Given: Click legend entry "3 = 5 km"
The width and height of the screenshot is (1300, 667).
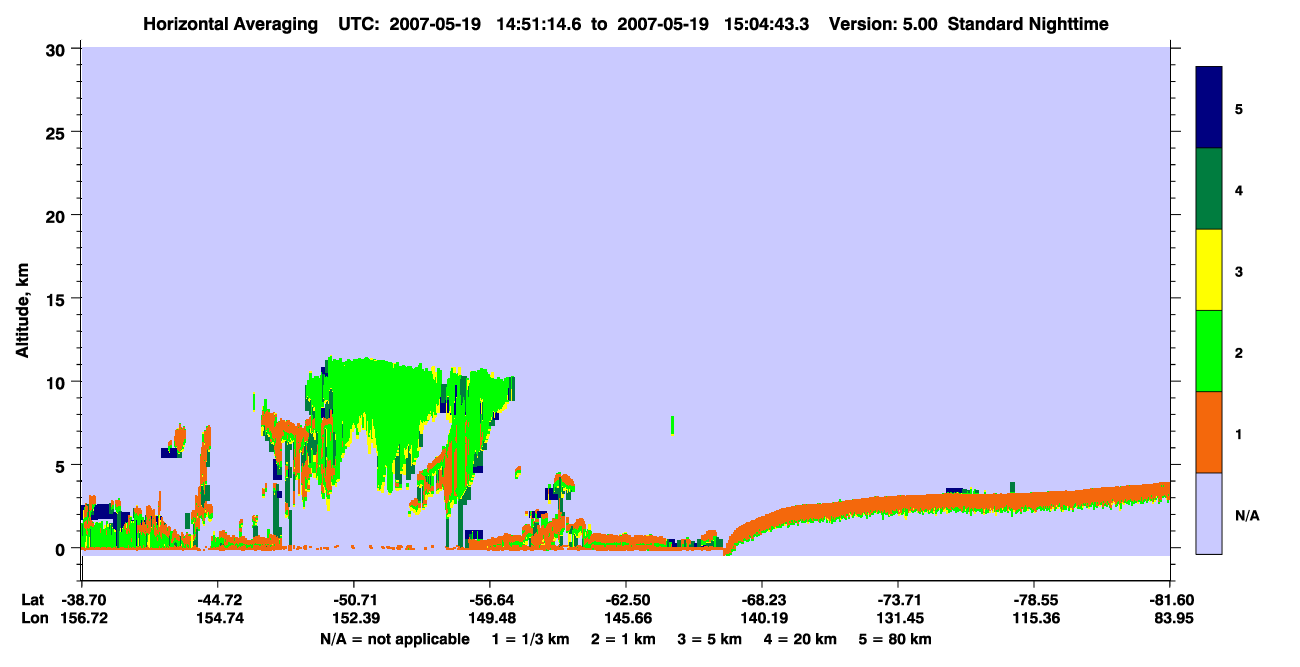Looking at the screenshot, I should 710,639.
